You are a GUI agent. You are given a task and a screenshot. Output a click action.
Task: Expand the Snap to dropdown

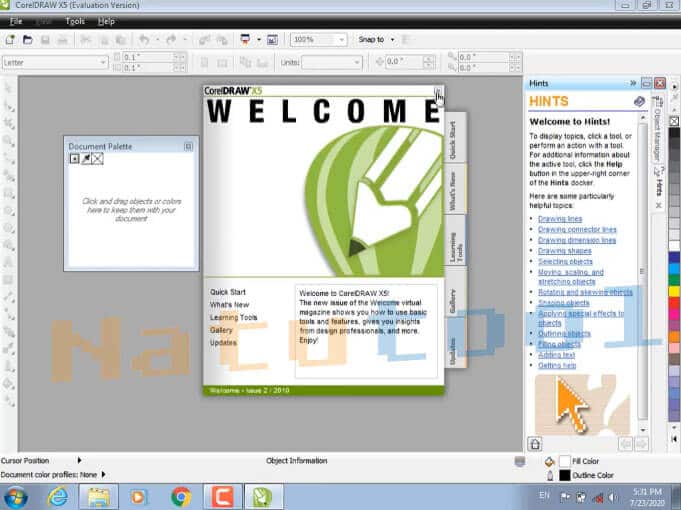[392, 40]
